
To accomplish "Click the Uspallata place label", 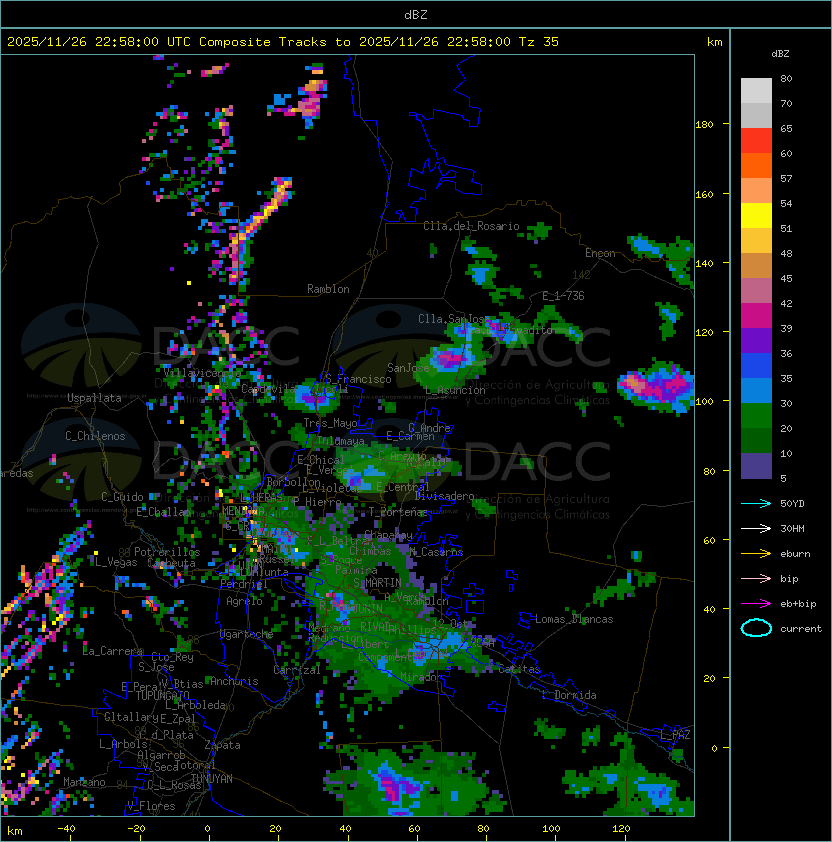I will [94, 398].
